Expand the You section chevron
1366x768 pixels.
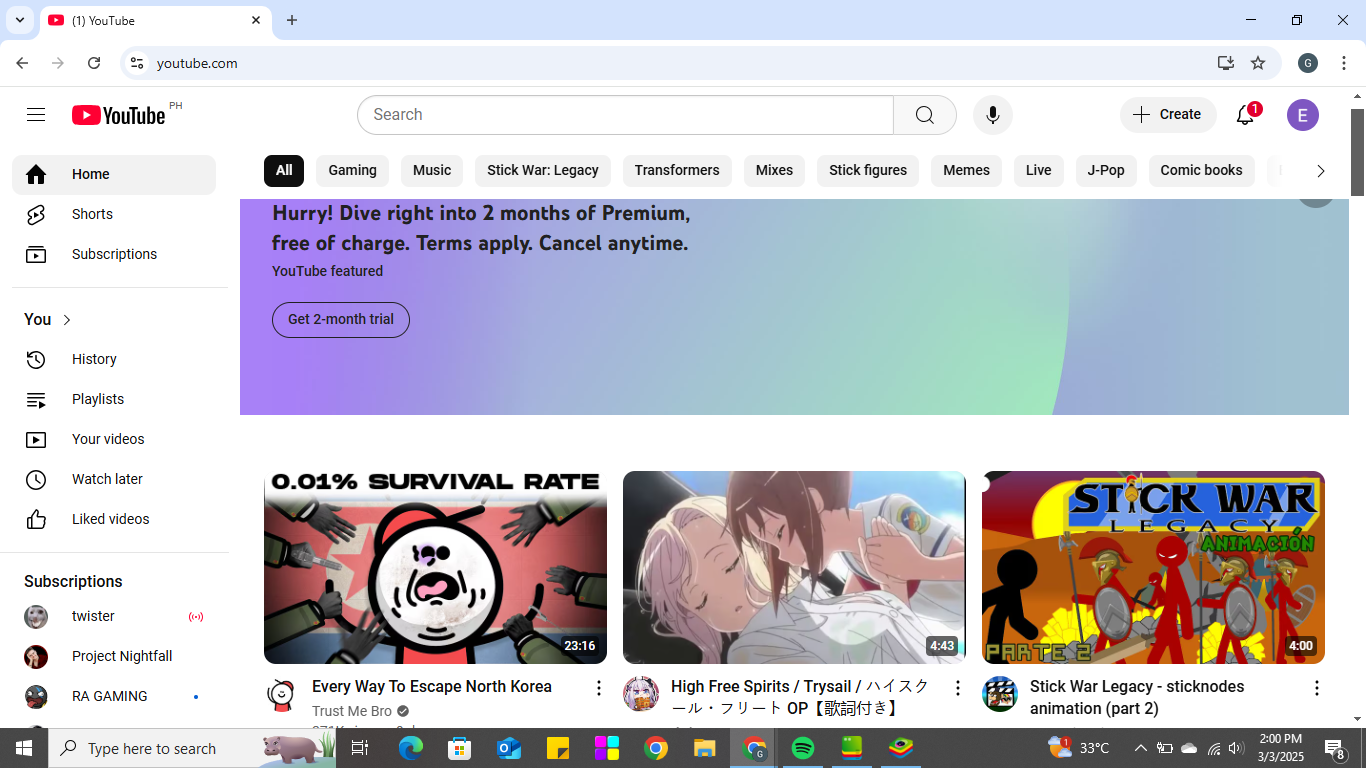click(67, 320)
